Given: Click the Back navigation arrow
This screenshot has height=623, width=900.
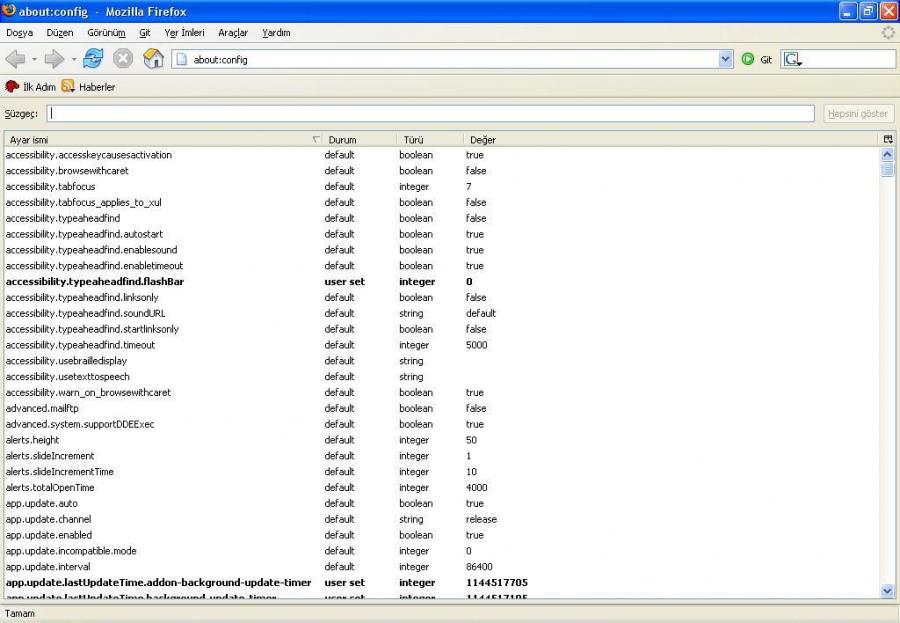Looking at the screenshot, I should [x=15, y=59].
